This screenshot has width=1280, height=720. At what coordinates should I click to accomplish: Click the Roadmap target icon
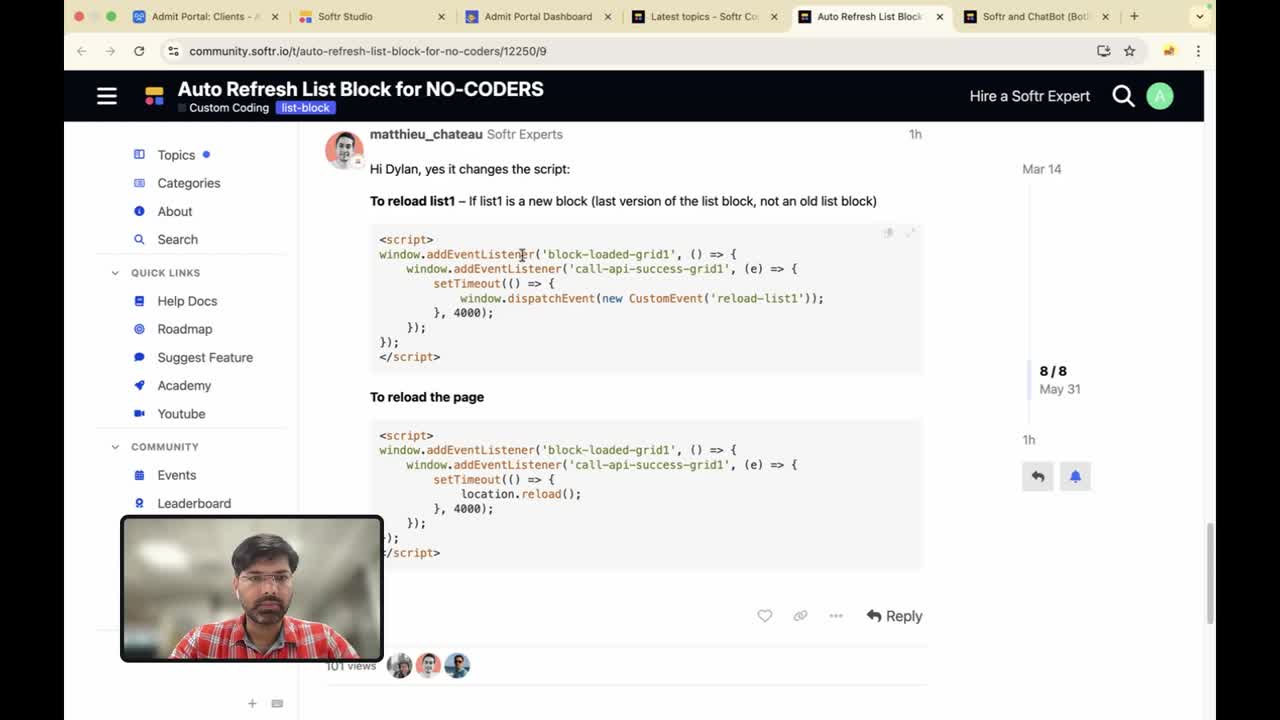(139, 329)
